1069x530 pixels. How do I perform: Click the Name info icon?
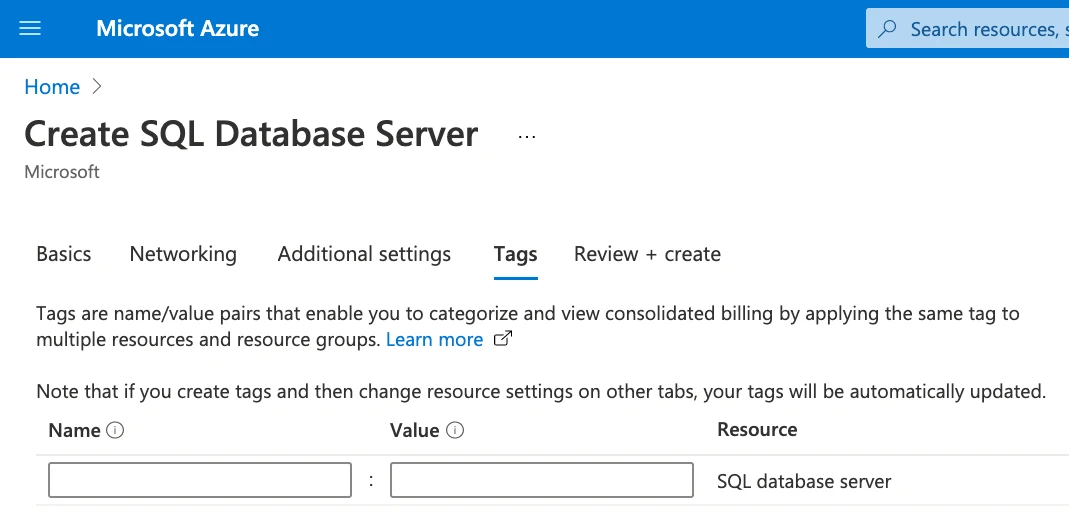115,430
